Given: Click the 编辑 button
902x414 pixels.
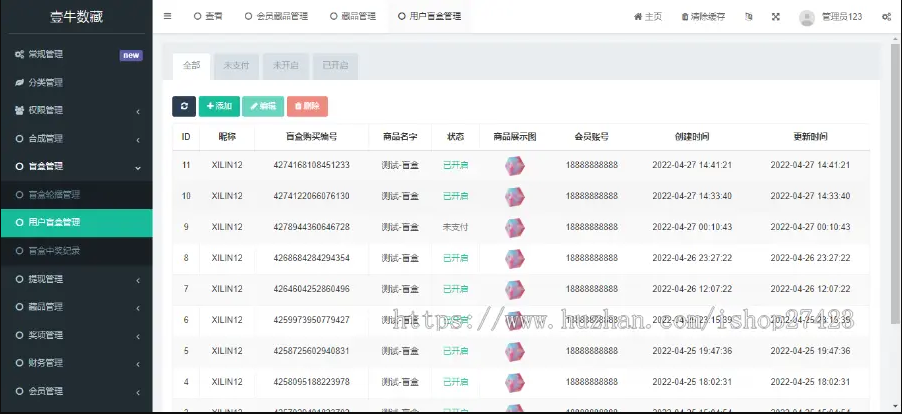Looking at the screenshot, I should (263, 106).
